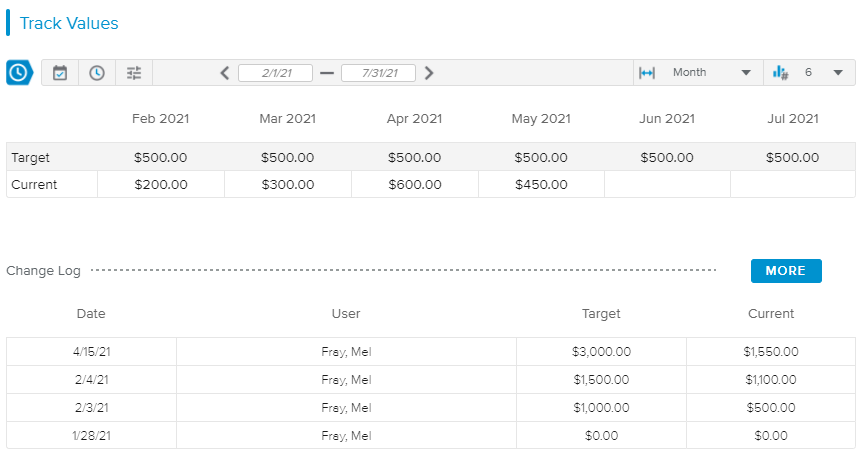Click the Track Values section title
Screen dimensions: 864x455
point(69,23)
